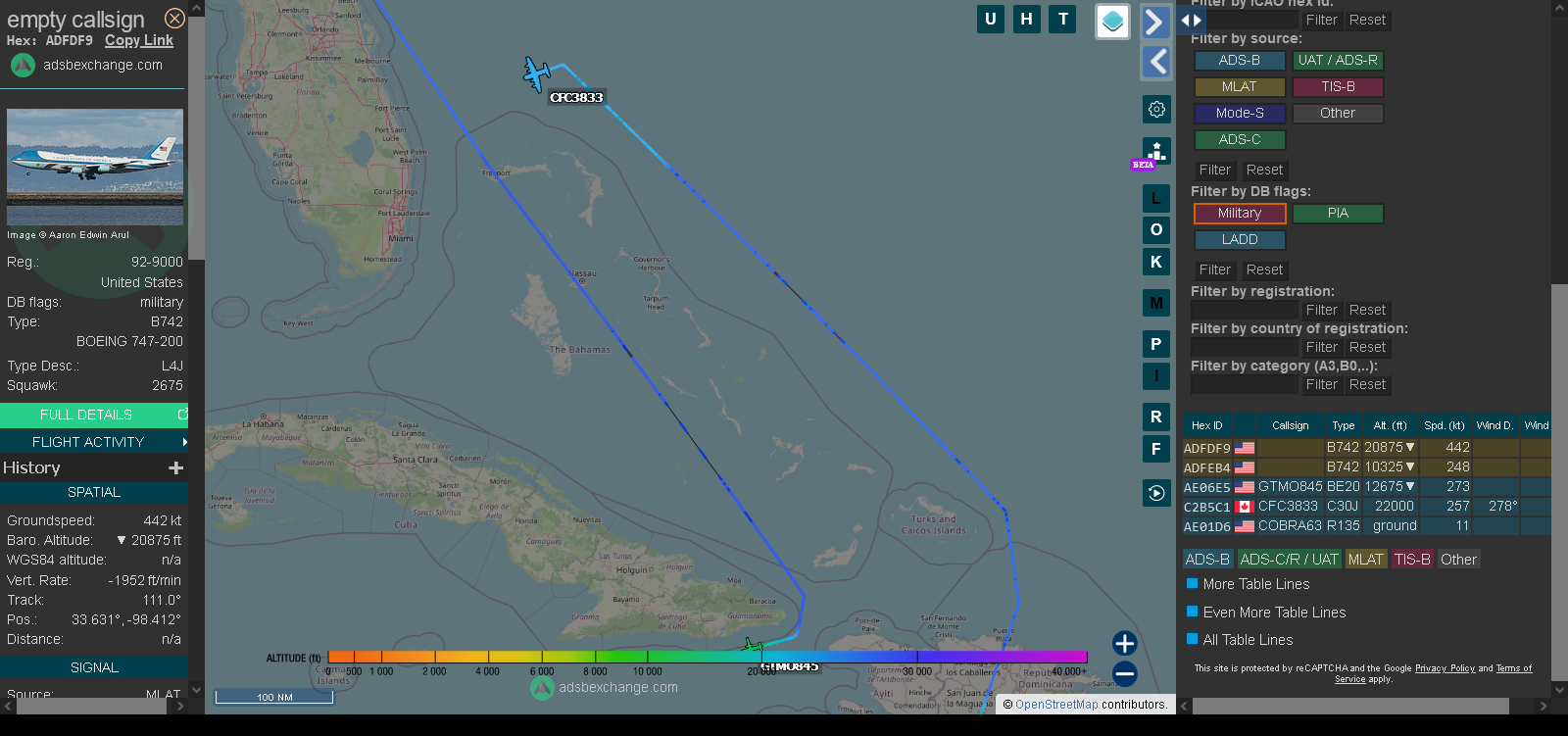Click the sidebar width toggle arrows

1191,20
